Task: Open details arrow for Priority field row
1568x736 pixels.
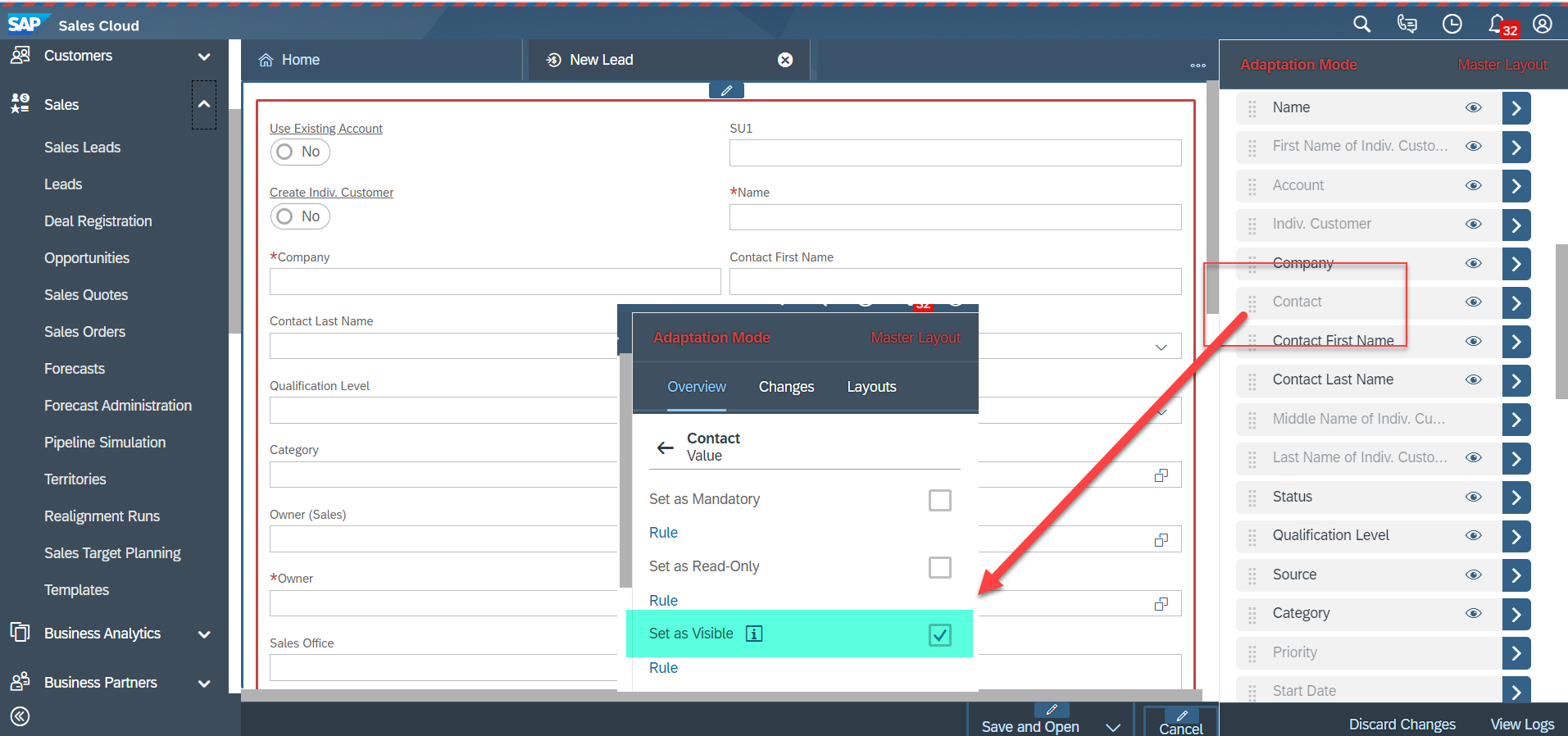Action: [1516, 653]
